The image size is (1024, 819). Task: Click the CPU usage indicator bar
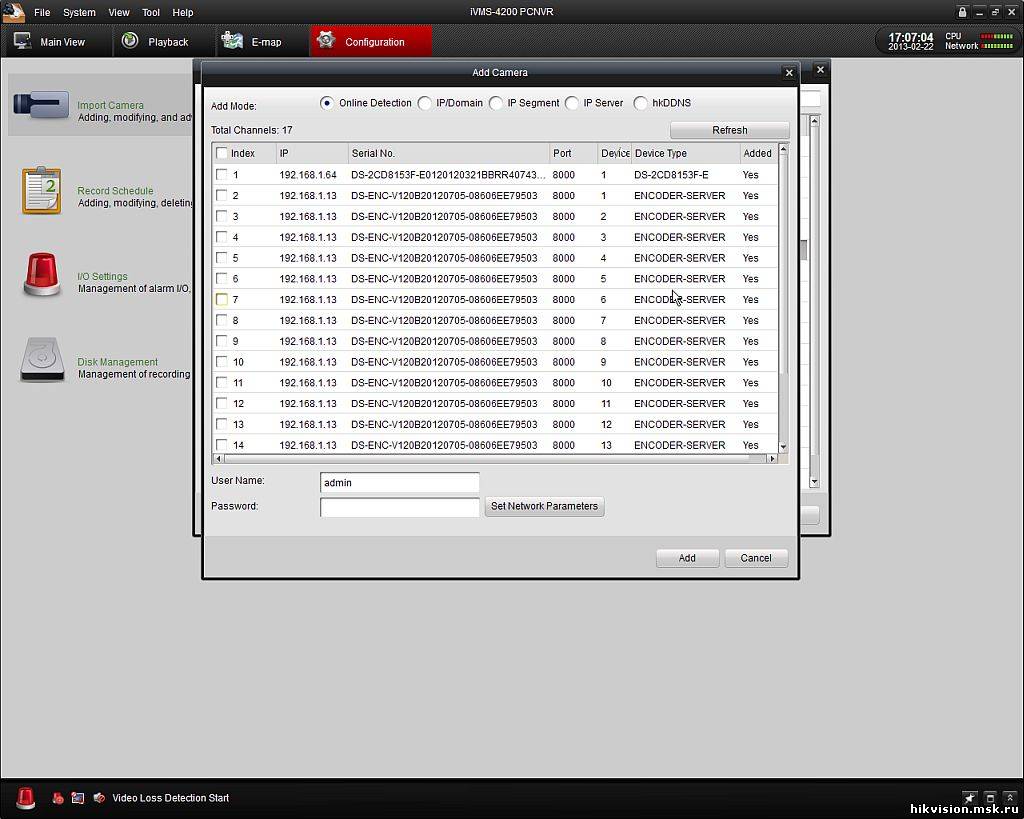click(x=997, y=37)
